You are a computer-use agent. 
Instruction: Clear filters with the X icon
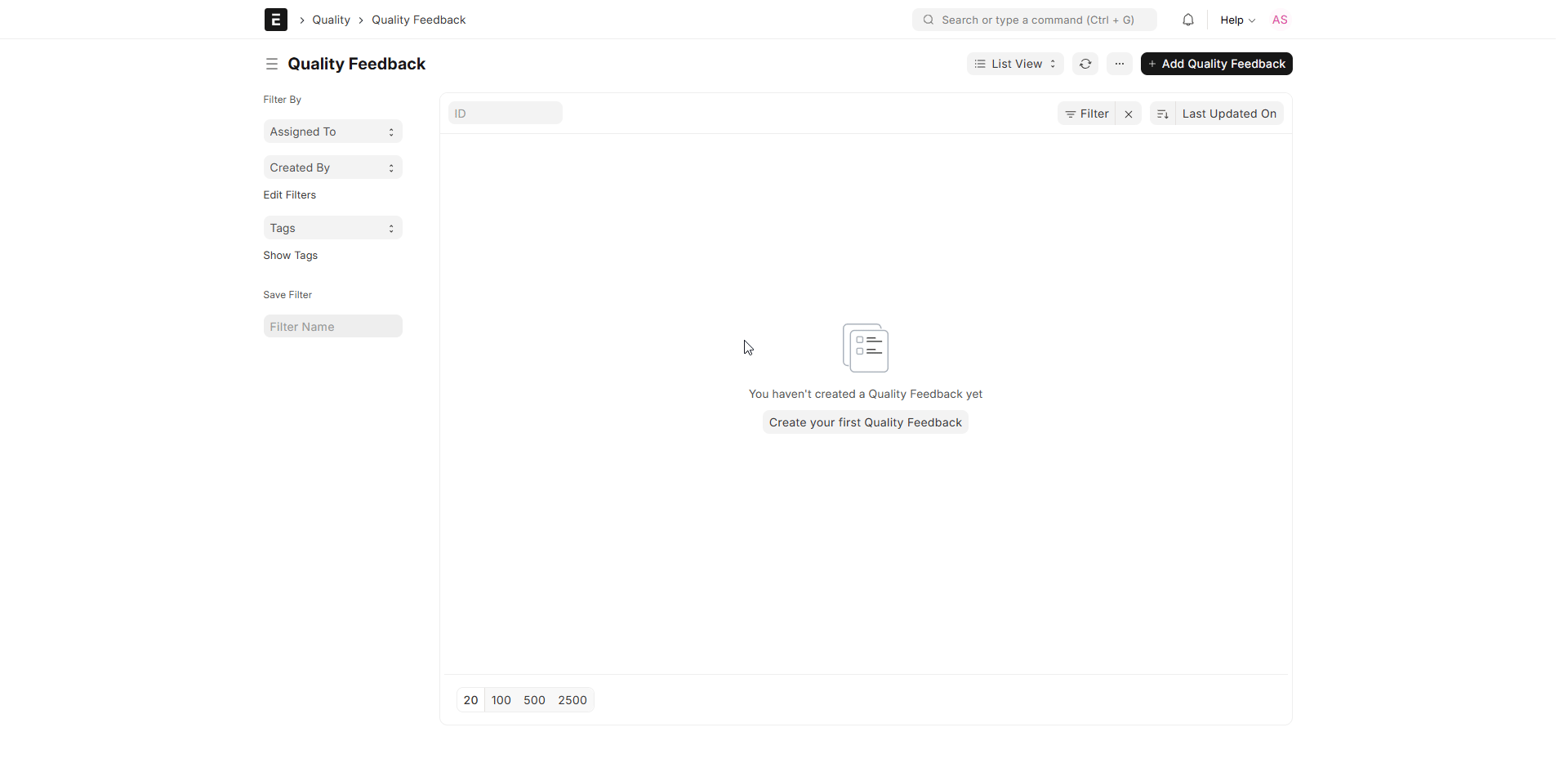pyautogui.click(x=1128, y=114)
